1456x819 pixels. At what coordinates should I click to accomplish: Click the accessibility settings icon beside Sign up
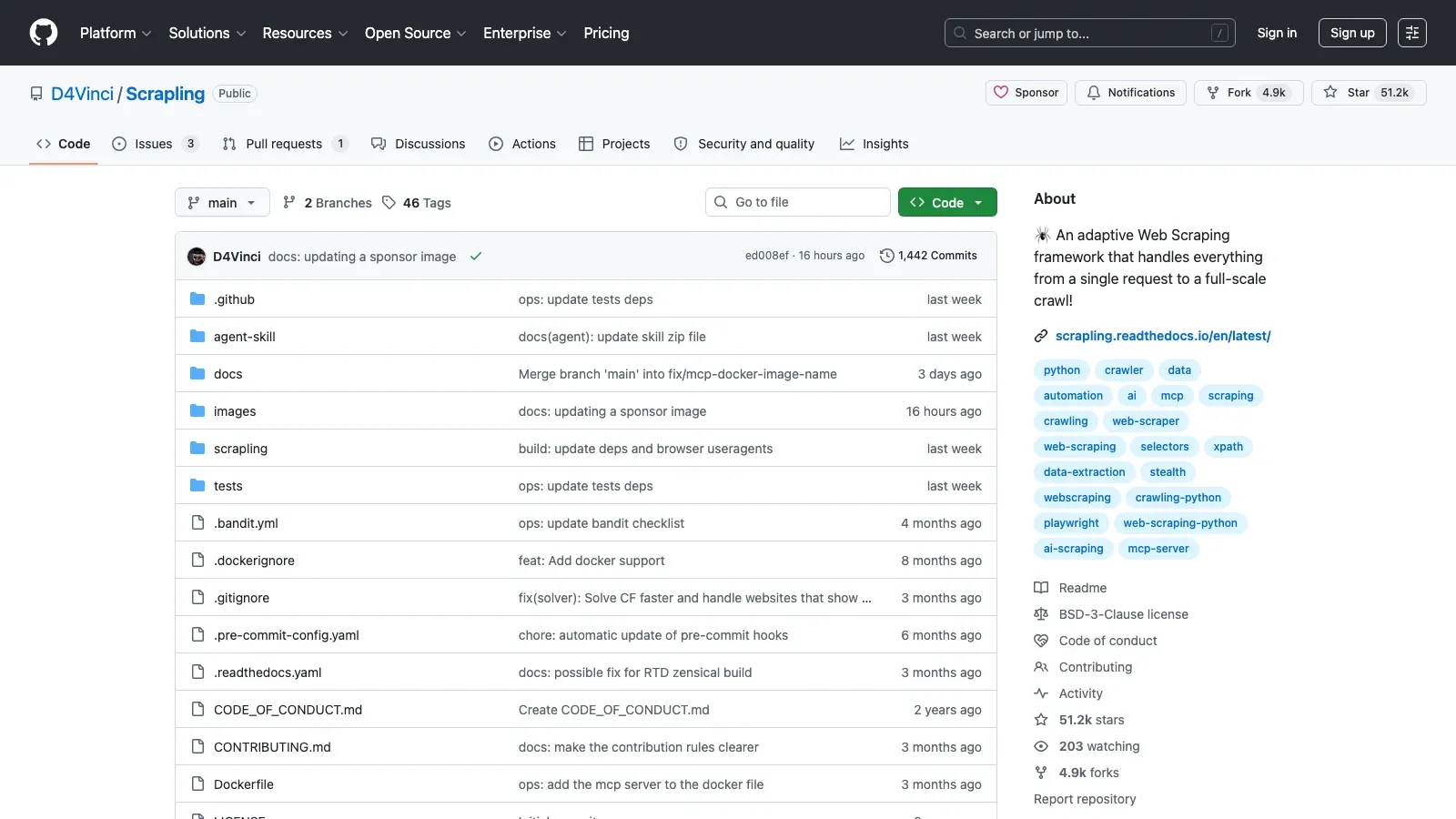tap(1412, 33)
